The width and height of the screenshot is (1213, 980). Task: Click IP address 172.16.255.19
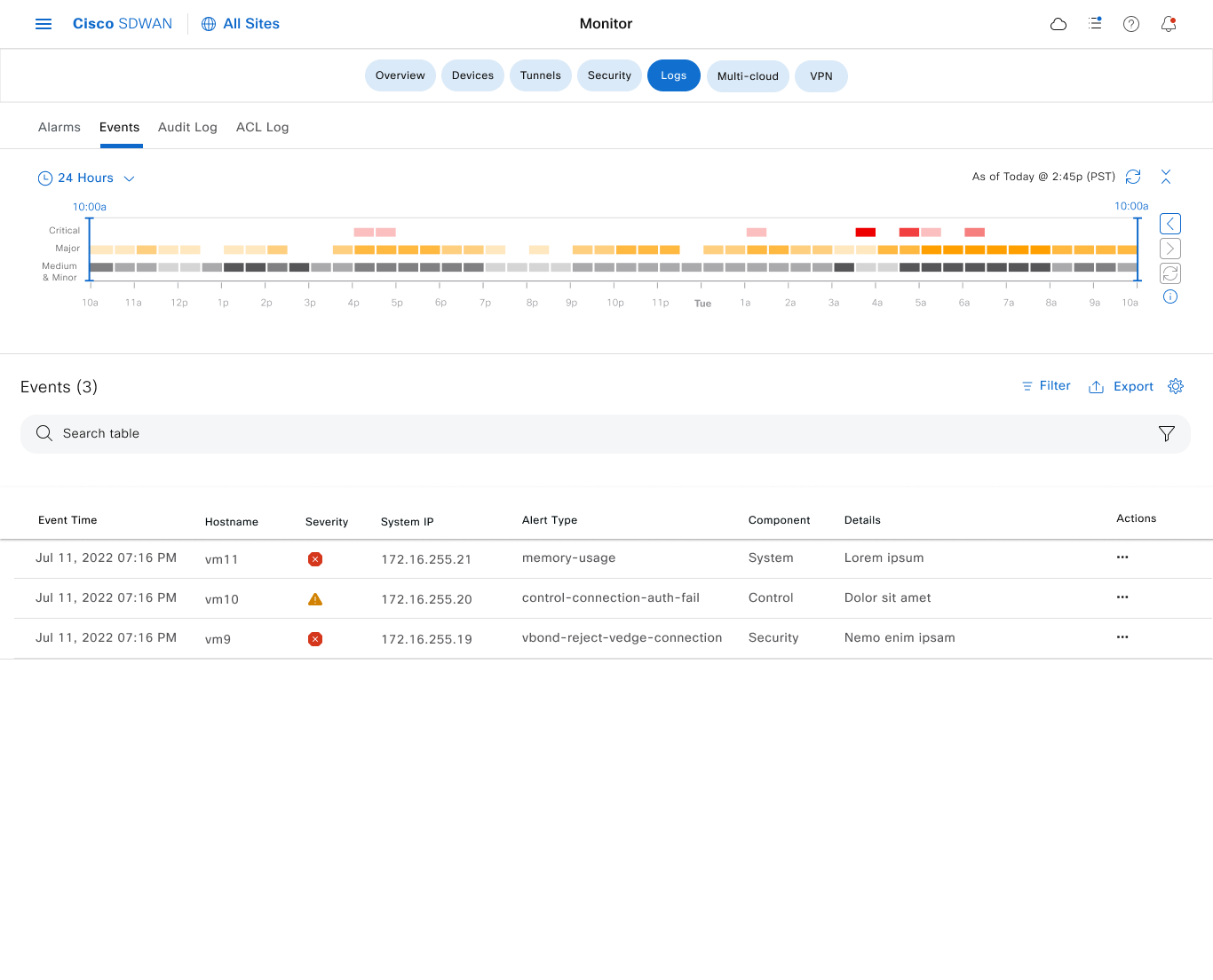426,639
